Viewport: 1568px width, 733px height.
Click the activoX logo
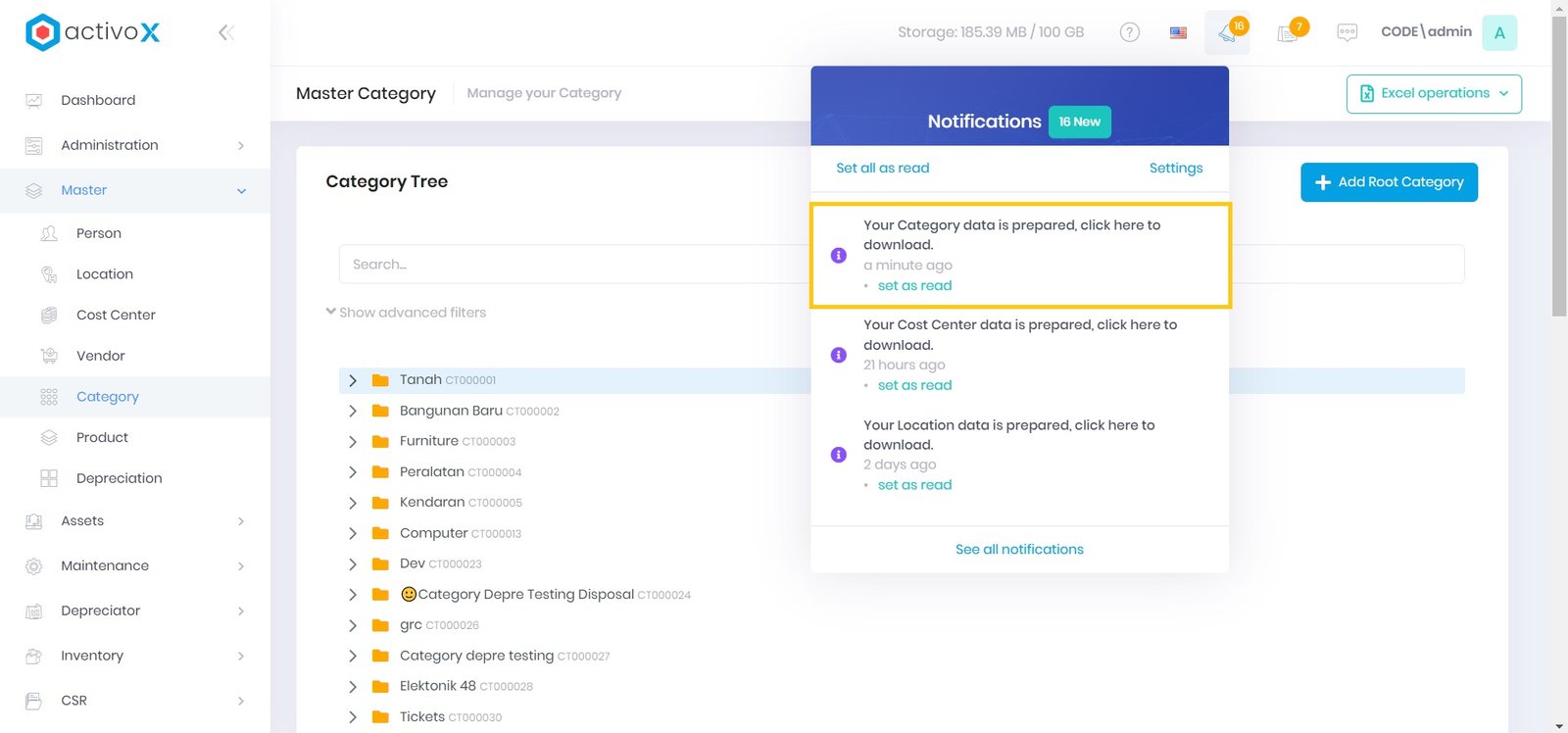(92, 32)
